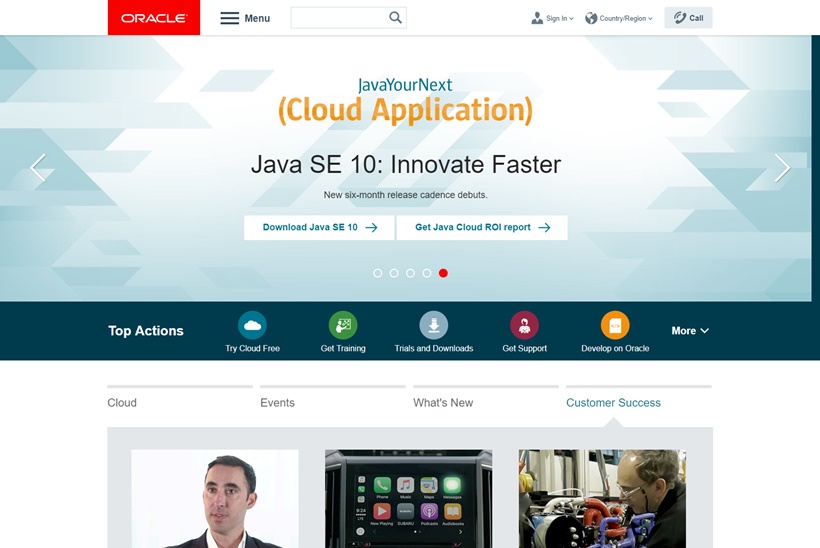Open the Get Training link text

pyautogui.click(x=343, y=348)
